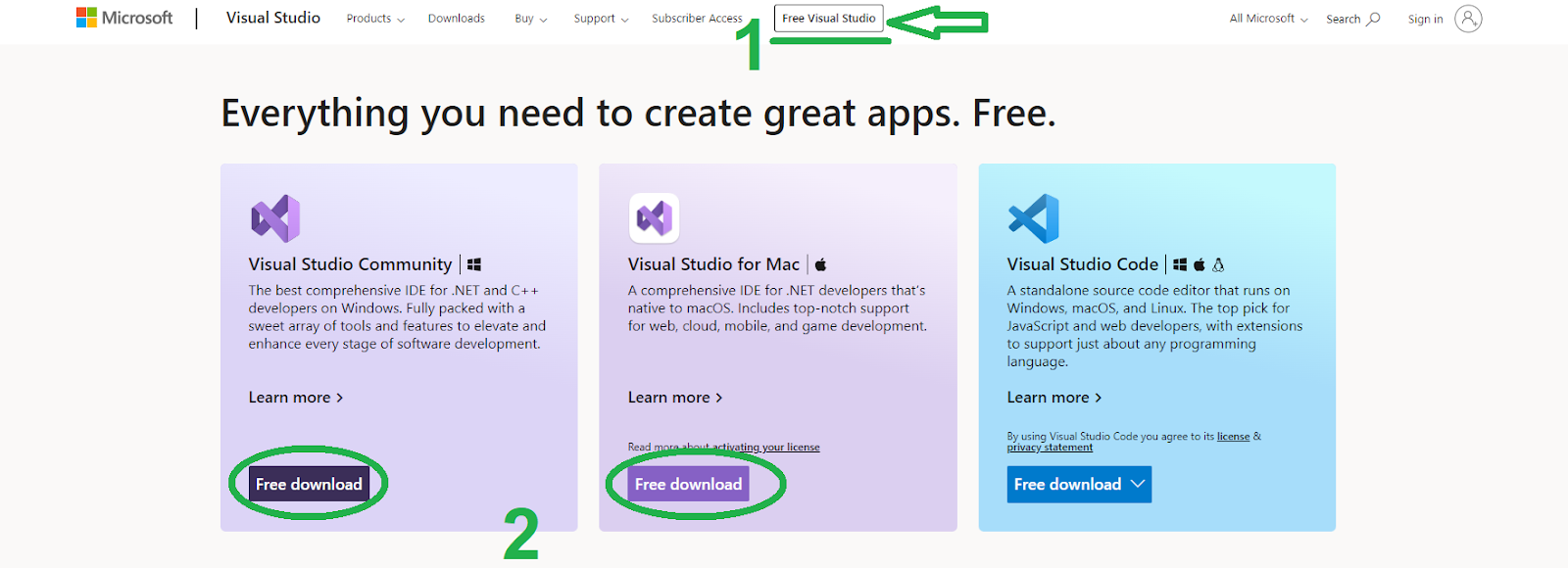Click the Sign in text
Viewport: 1568px width, 568px height.
tap(1425, 19)
